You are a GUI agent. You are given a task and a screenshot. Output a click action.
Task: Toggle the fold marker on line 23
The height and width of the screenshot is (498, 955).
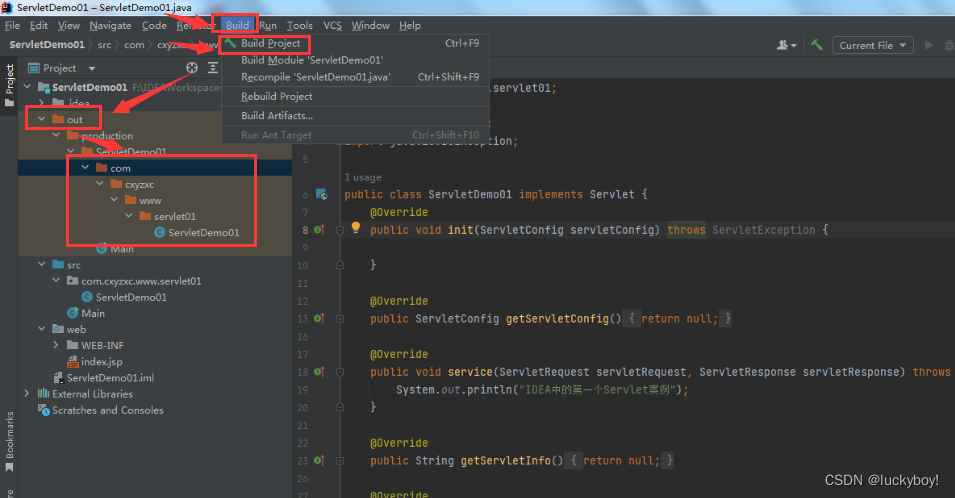point(340,461)
